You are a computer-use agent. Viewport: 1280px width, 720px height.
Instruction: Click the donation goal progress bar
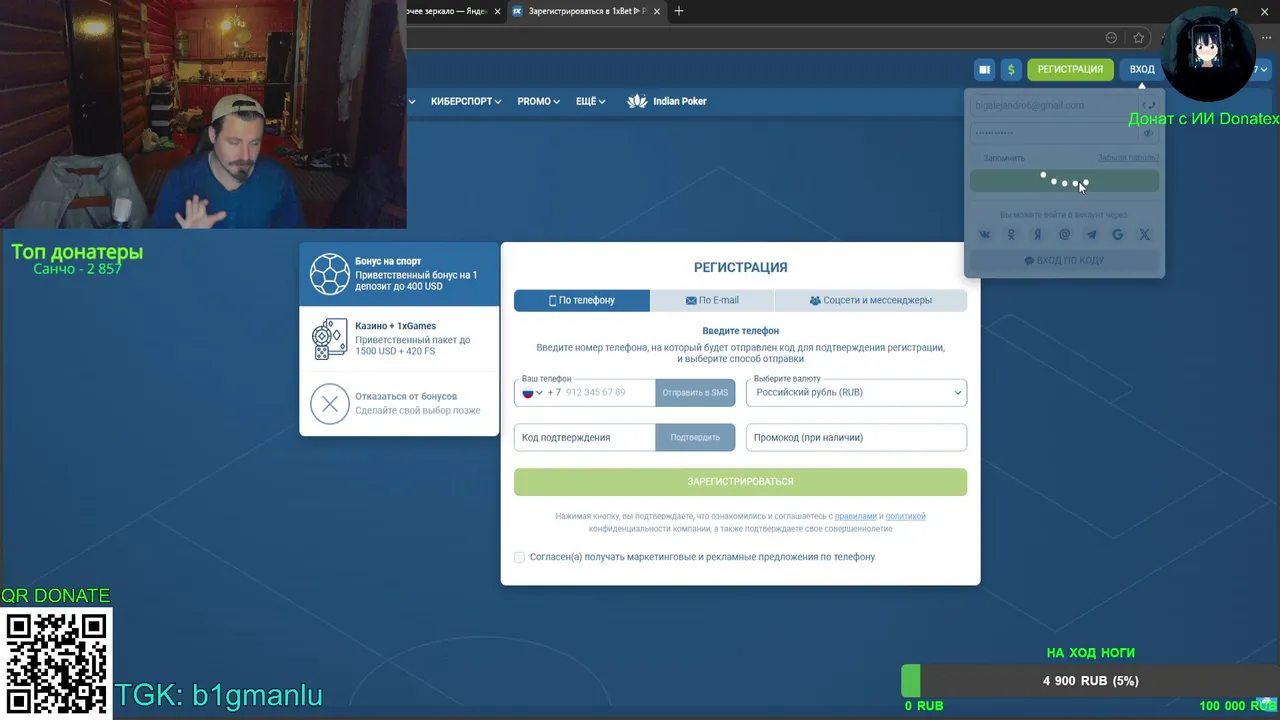pos(1090,681)
